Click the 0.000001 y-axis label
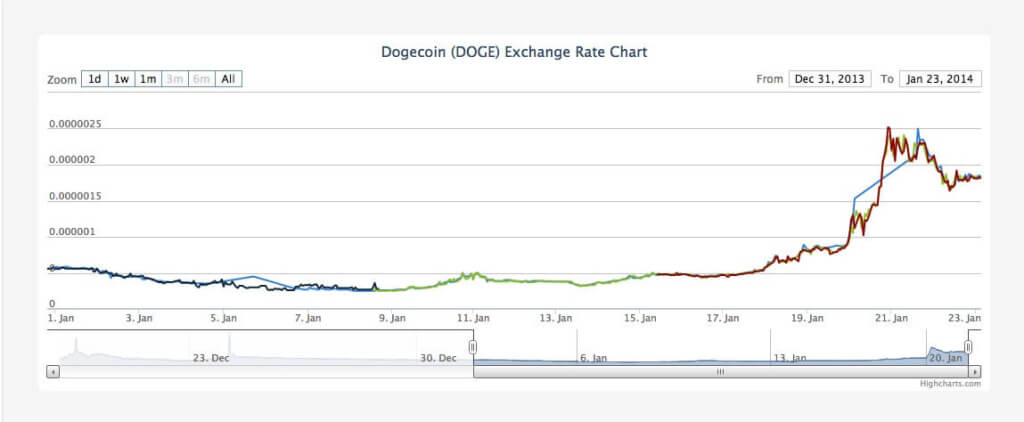 pos(71,232)
